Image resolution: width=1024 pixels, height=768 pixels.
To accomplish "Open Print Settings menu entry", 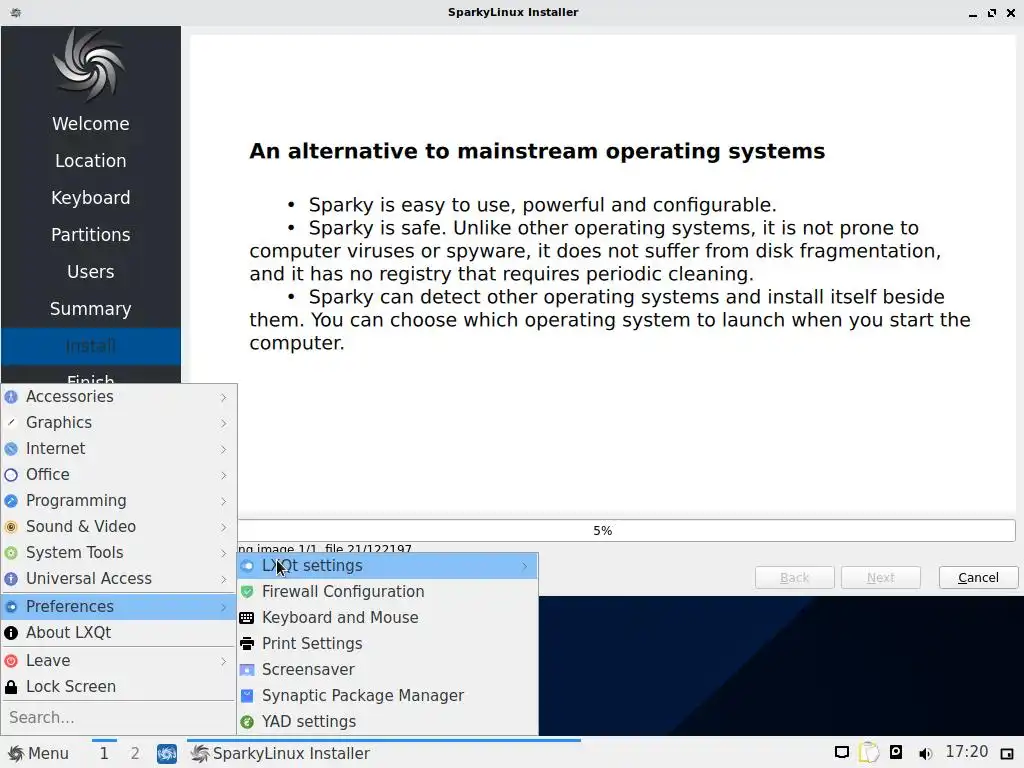I will click(388, 644).
